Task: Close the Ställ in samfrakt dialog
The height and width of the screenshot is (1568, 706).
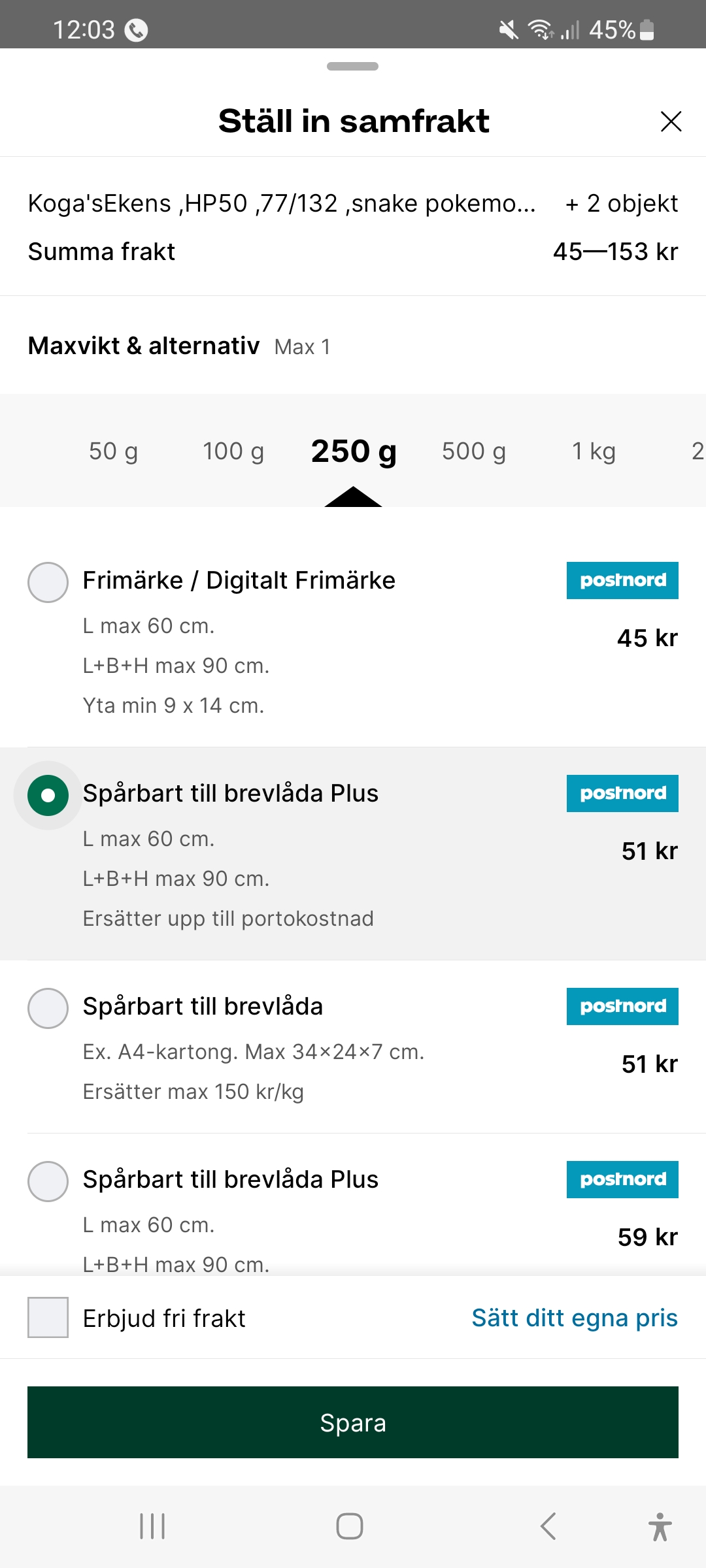Action: [x=671, y=122]
